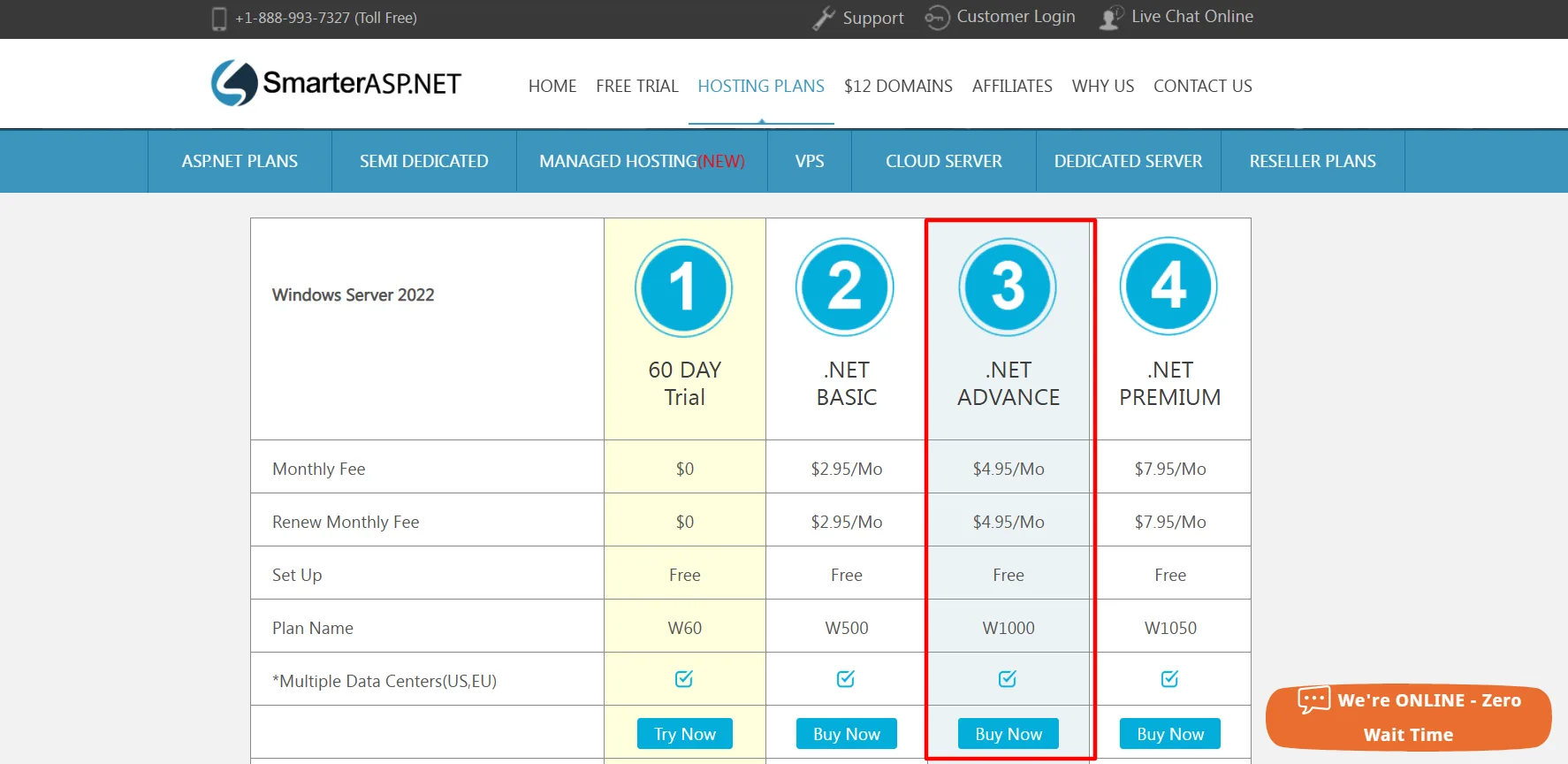Click the data centers checkmark in the .NET Advance column
Image resolution: width=1568 pixels, height=764 pixels.
(x=1008, y=678)
